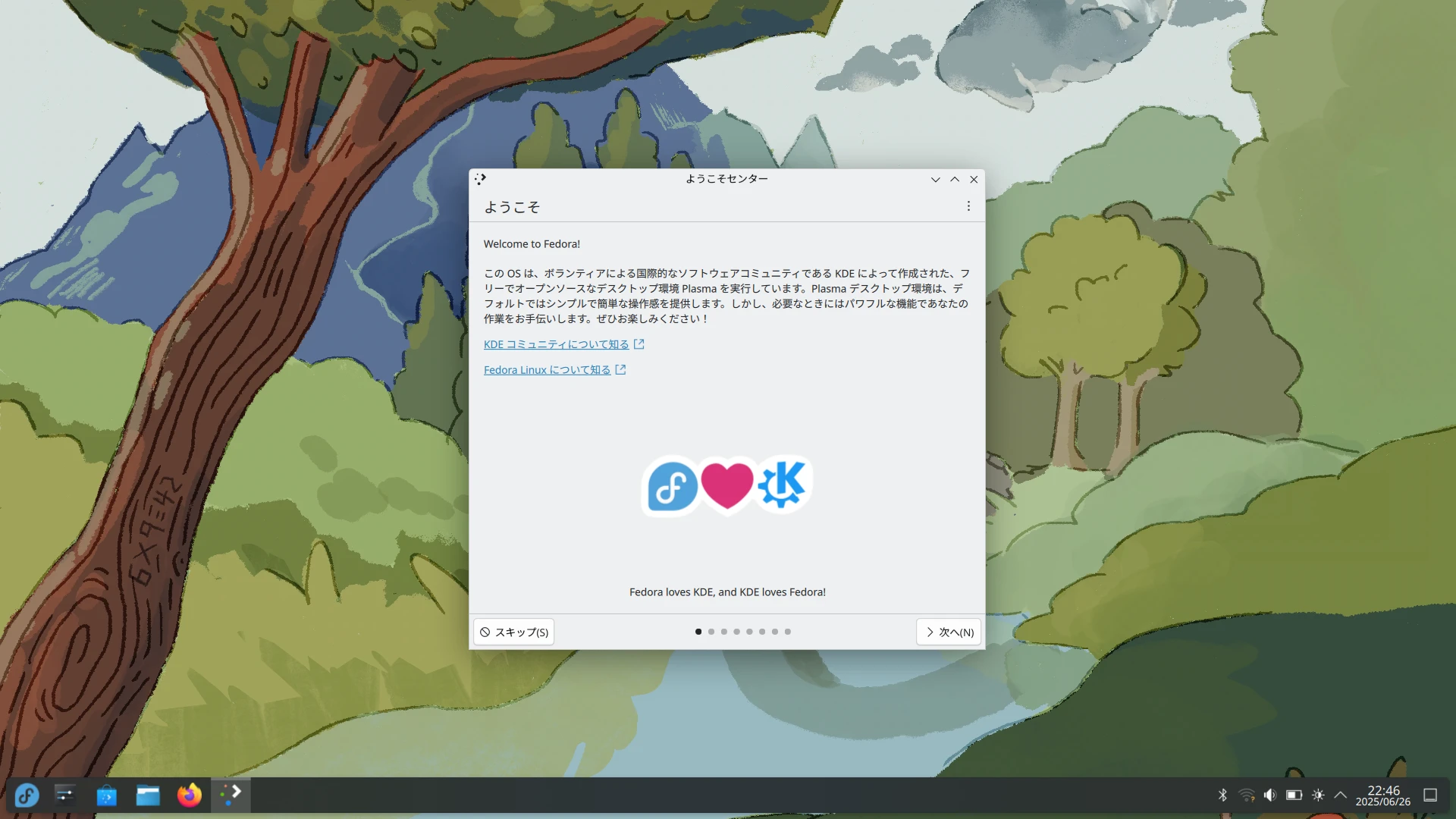
Task: Open the brightness and color tray icon
Action: 1318,795
